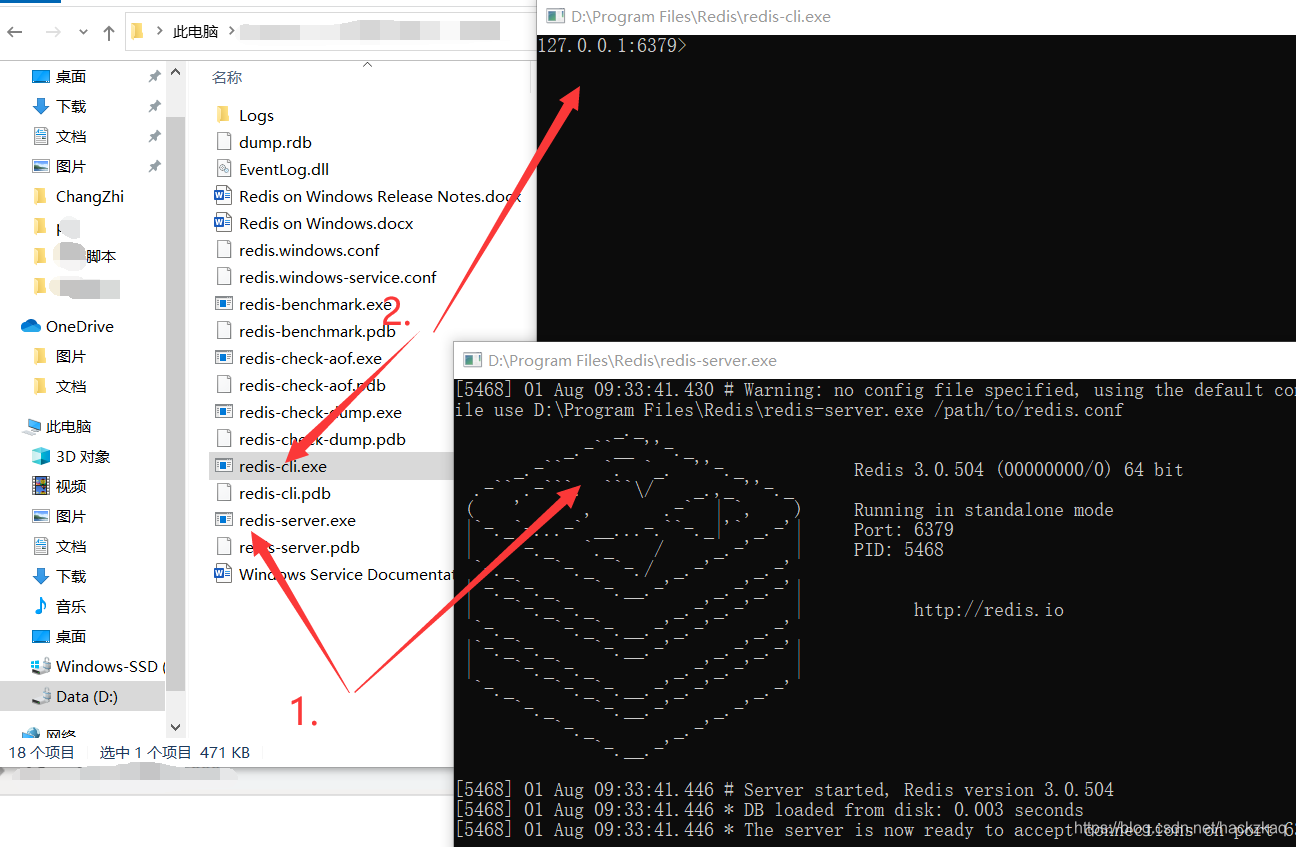This screenshot has width=1296, height=847.
Task: Select OneDrive in the navigation pane
Action: [x=80, y=326]
